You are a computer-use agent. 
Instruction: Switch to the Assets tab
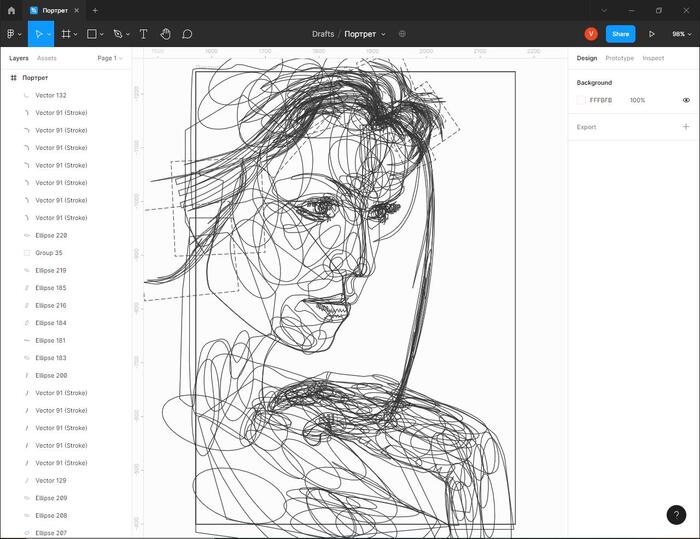pyautogui.click(x=47, y=58)
